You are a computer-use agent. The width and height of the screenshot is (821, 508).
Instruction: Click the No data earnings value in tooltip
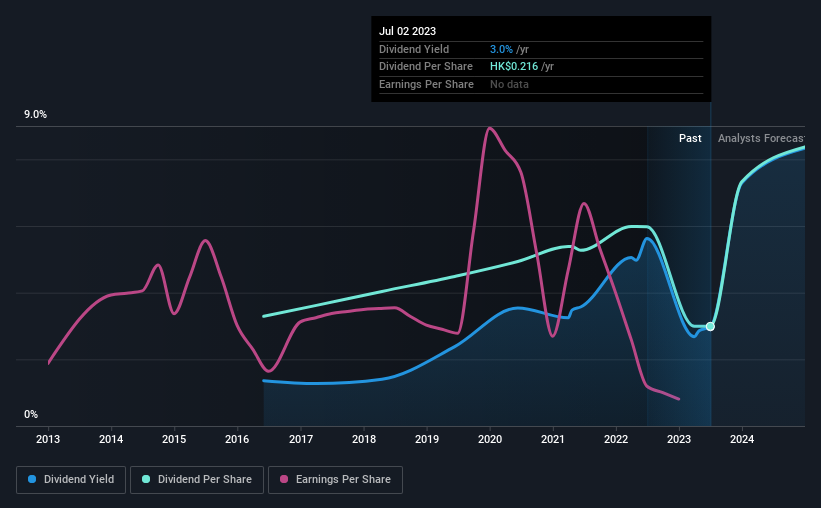coord(509,84)
